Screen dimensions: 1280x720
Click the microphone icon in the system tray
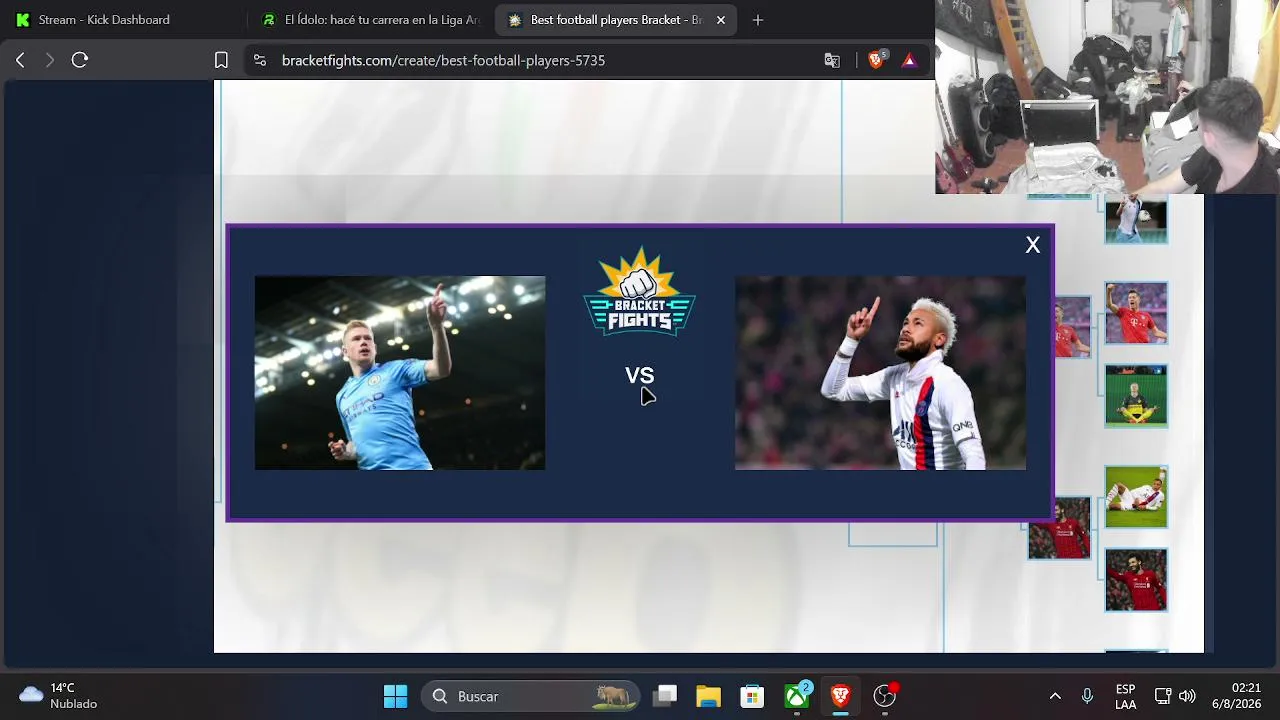tap(1087, 696)
